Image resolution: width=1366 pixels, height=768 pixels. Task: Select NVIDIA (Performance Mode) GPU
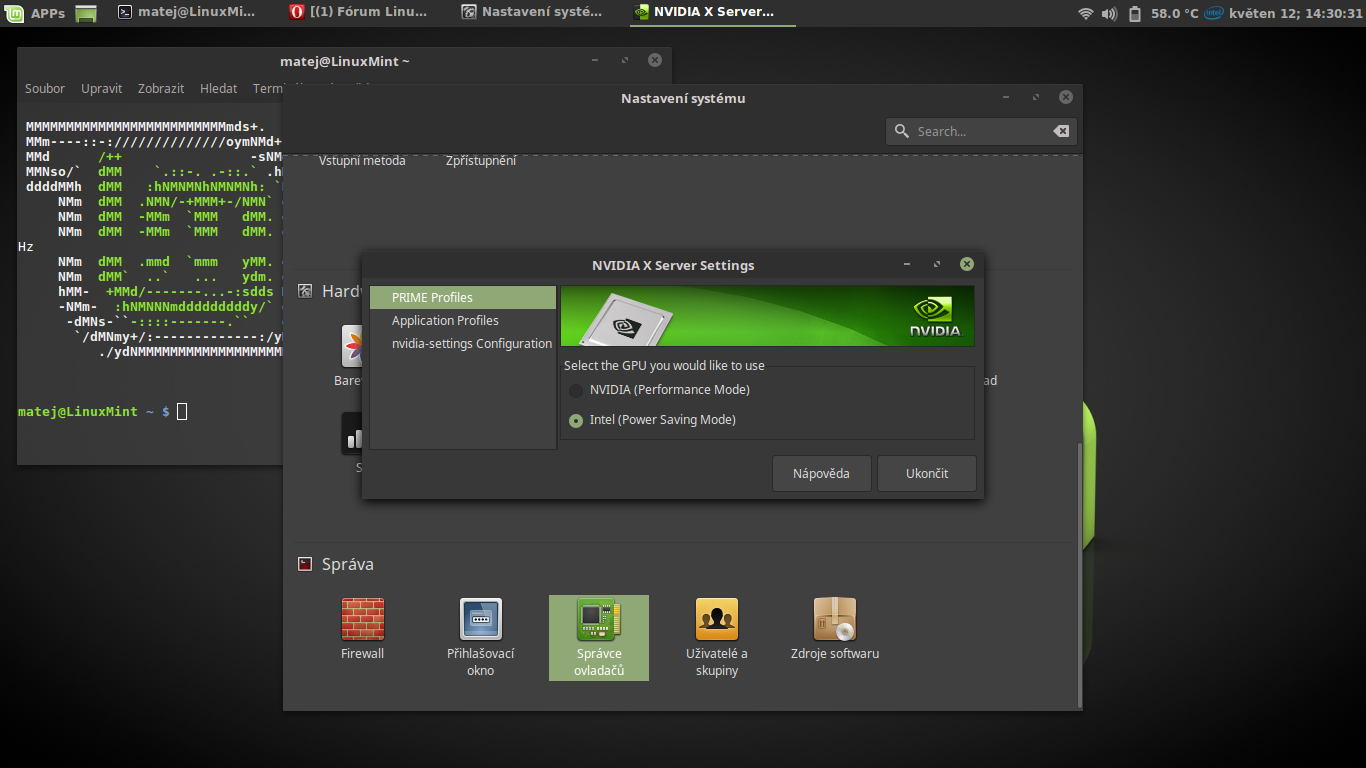(x=576, y=390)
